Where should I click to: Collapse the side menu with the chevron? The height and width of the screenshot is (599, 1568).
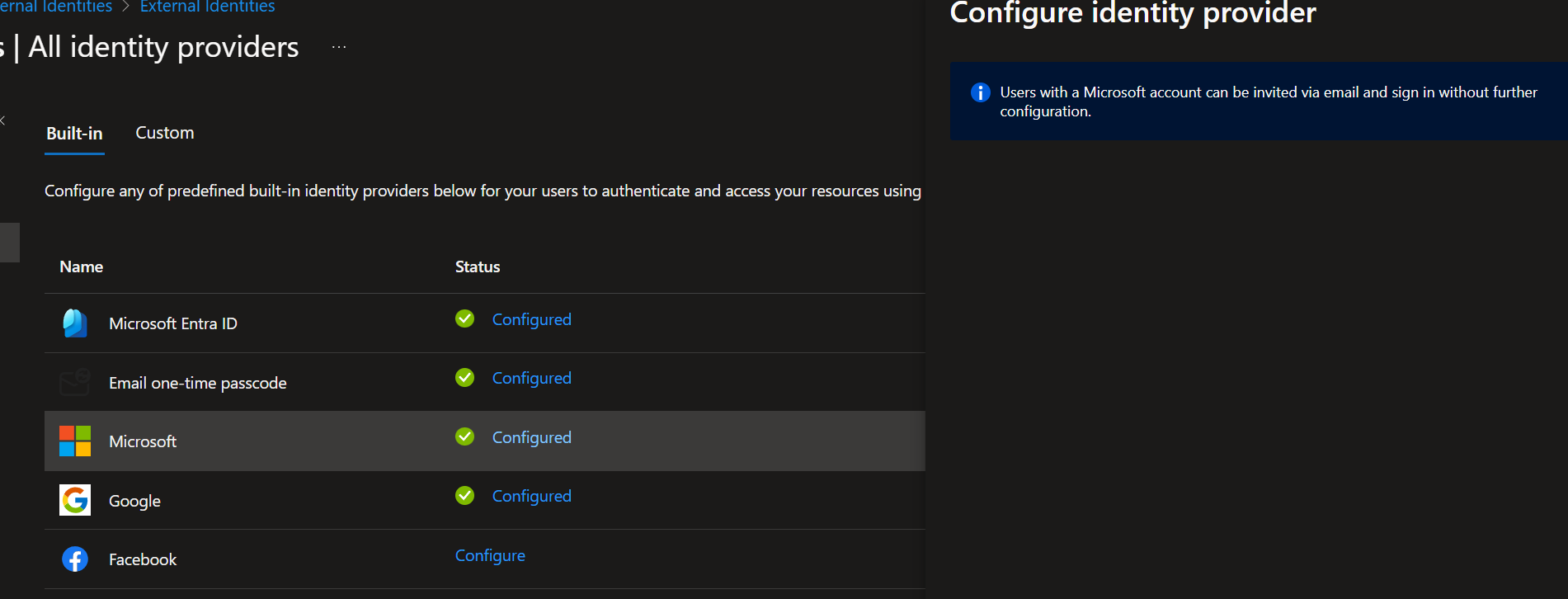[x=2, y=120]
